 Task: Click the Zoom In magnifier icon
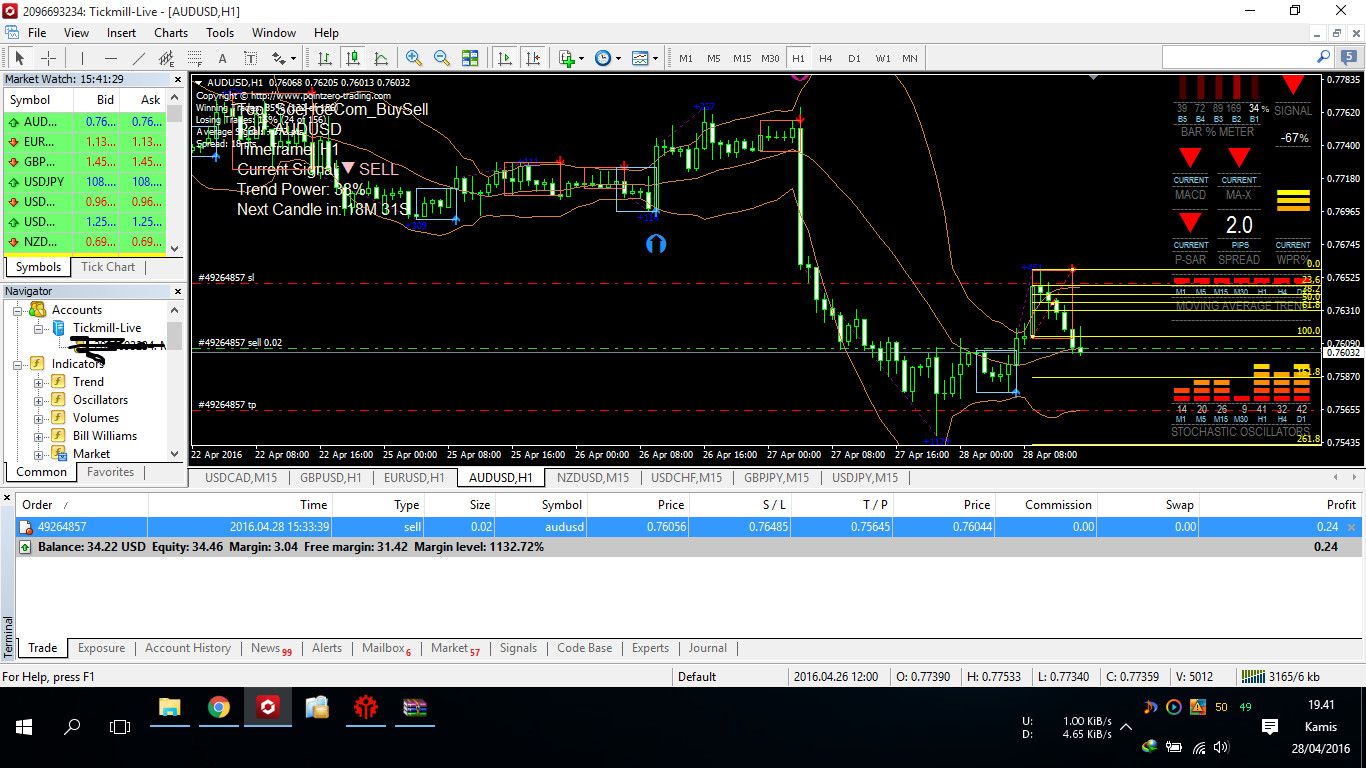point(414,58)
